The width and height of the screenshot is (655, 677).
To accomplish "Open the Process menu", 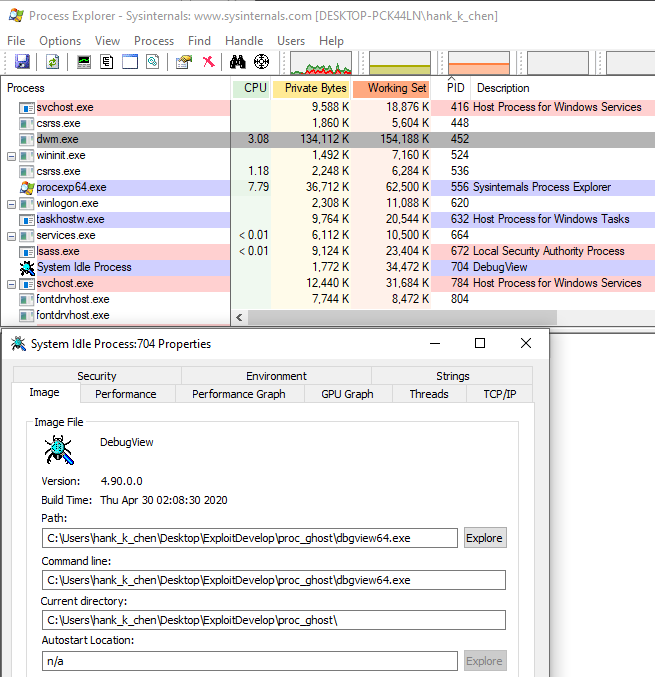I will coord(154,41).
